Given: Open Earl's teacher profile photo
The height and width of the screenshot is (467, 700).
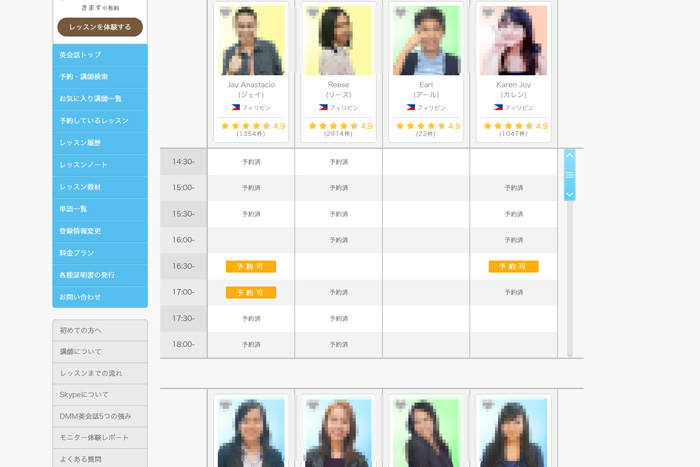Looking at the screenshot, I should click(426, 42).
